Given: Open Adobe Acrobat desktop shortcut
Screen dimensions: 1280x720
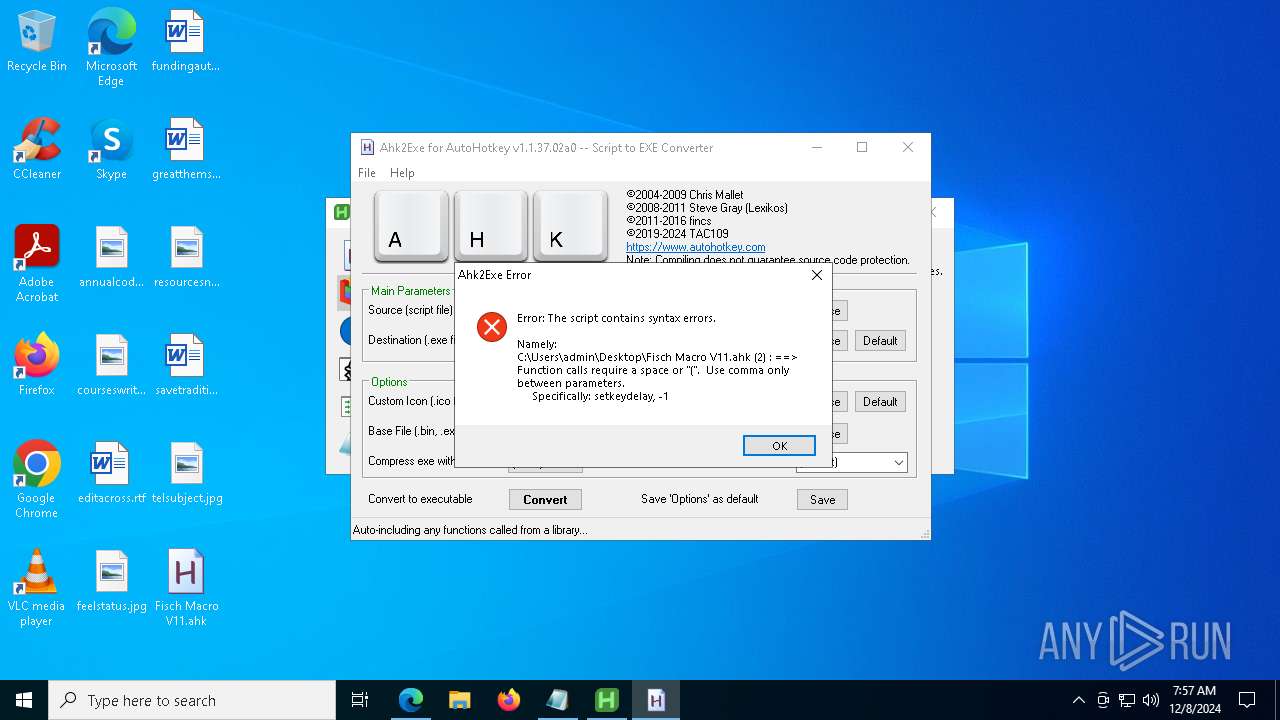Looking at the screenshot, I should [x=37, y=264].
